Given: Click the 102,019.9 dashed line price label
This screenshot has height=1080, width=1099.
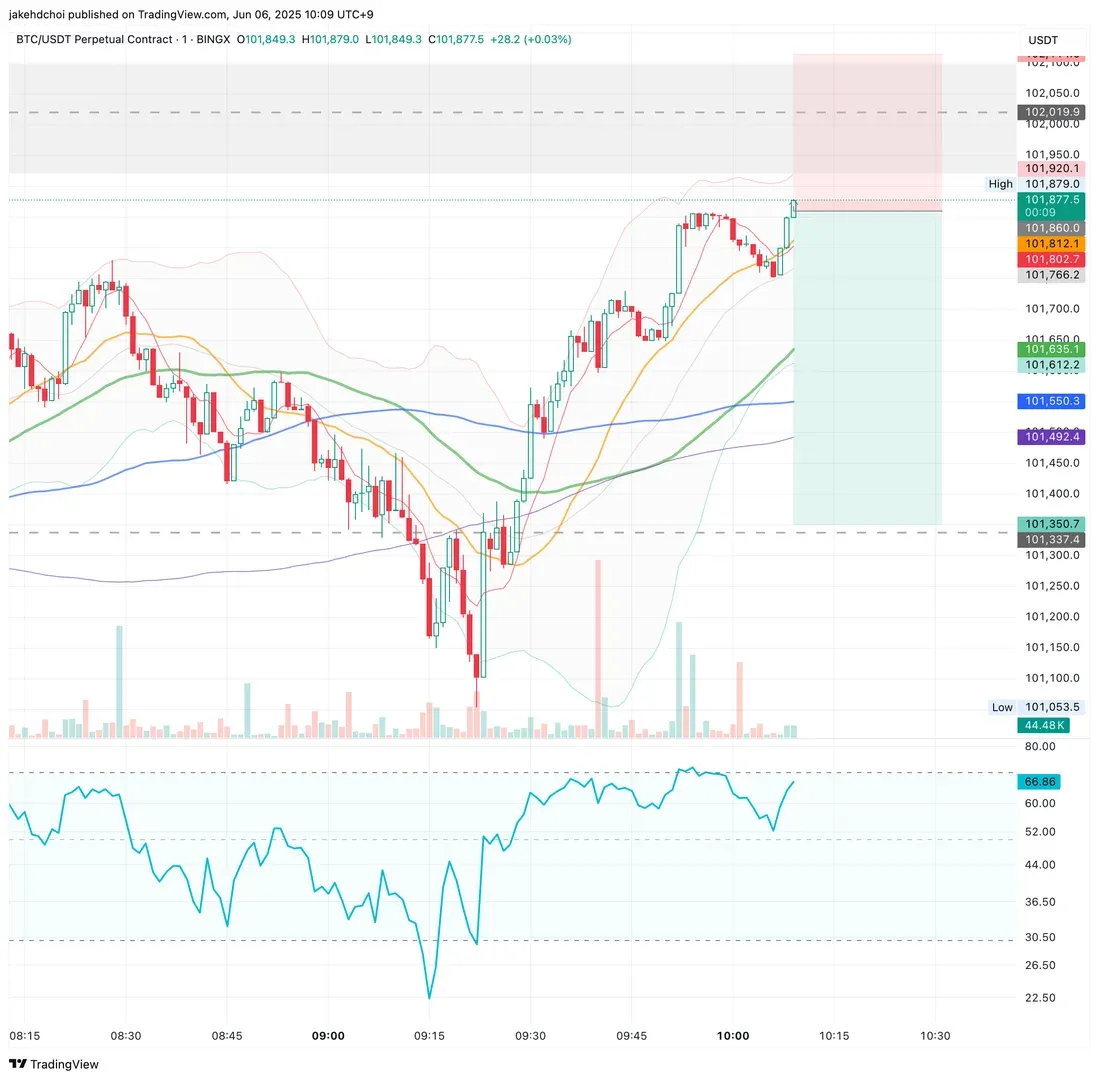Looking at the screenshot, I should point(1051,112).
